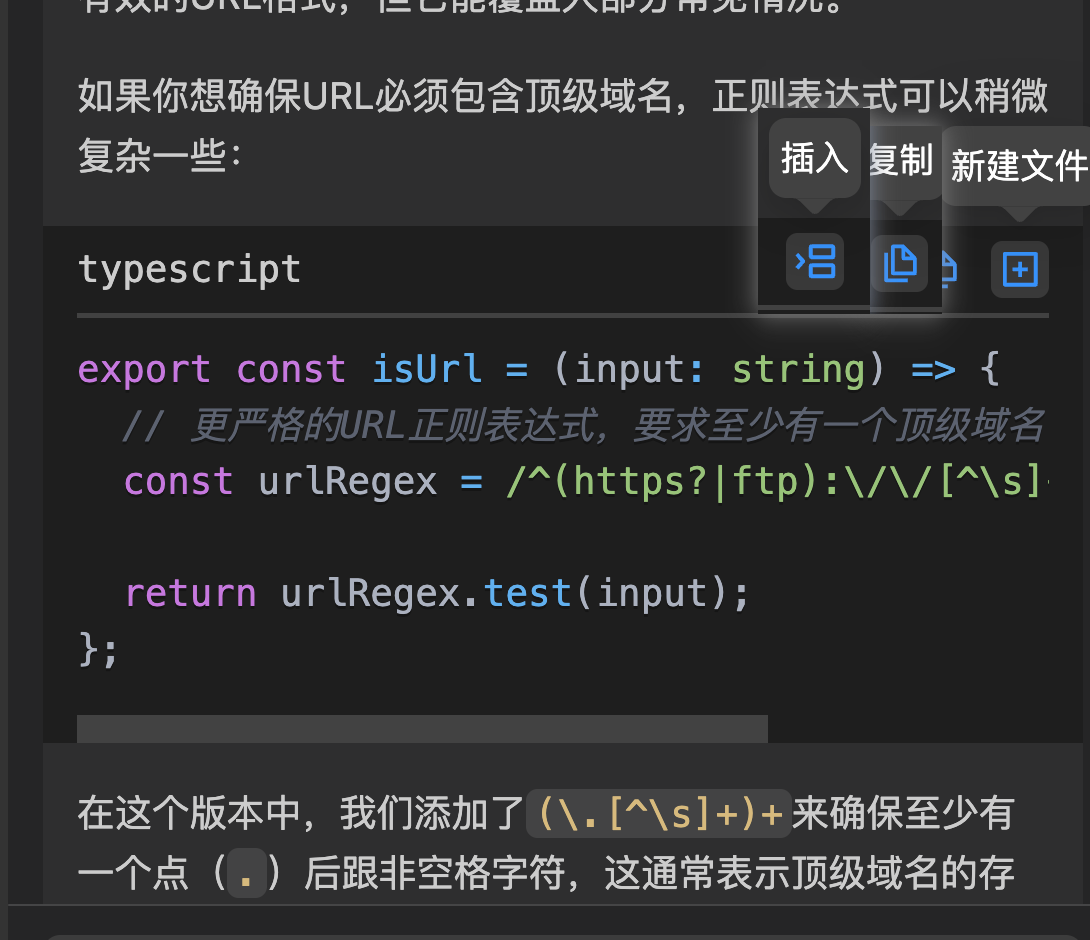Click the 新建文件 tooltip label
Viewport: 1090px width, 940px height.
coord(1019,166)
